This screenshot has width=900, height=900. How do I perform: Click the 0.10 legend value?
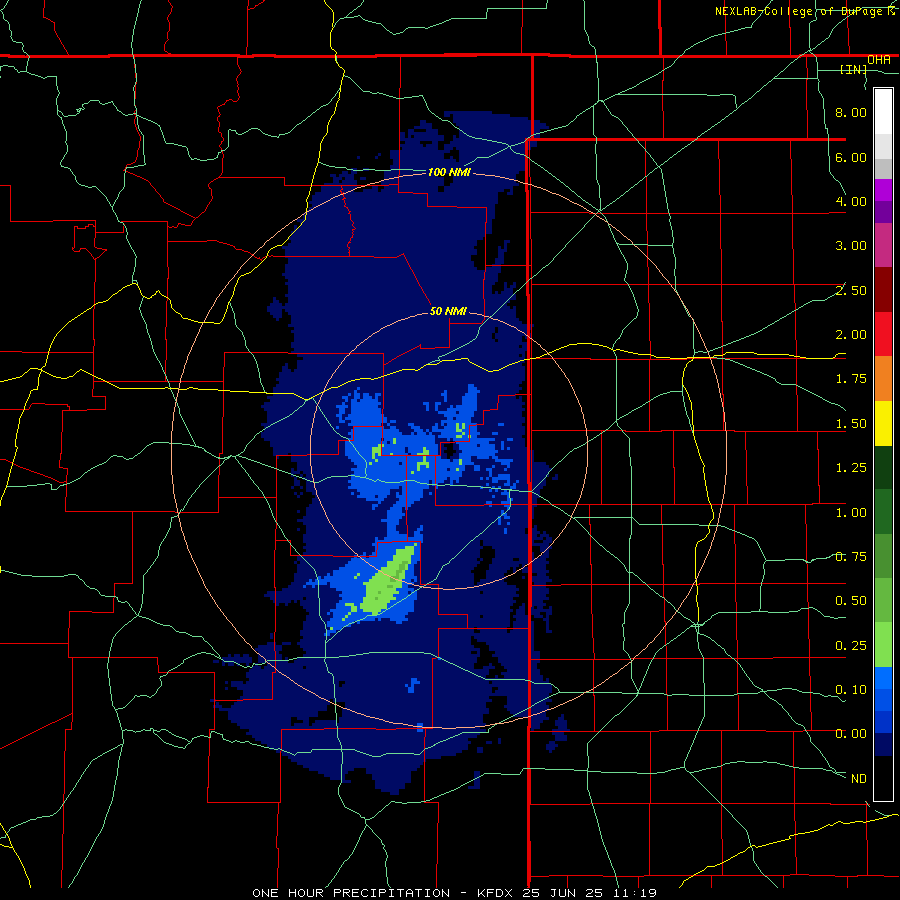[851, 690]
